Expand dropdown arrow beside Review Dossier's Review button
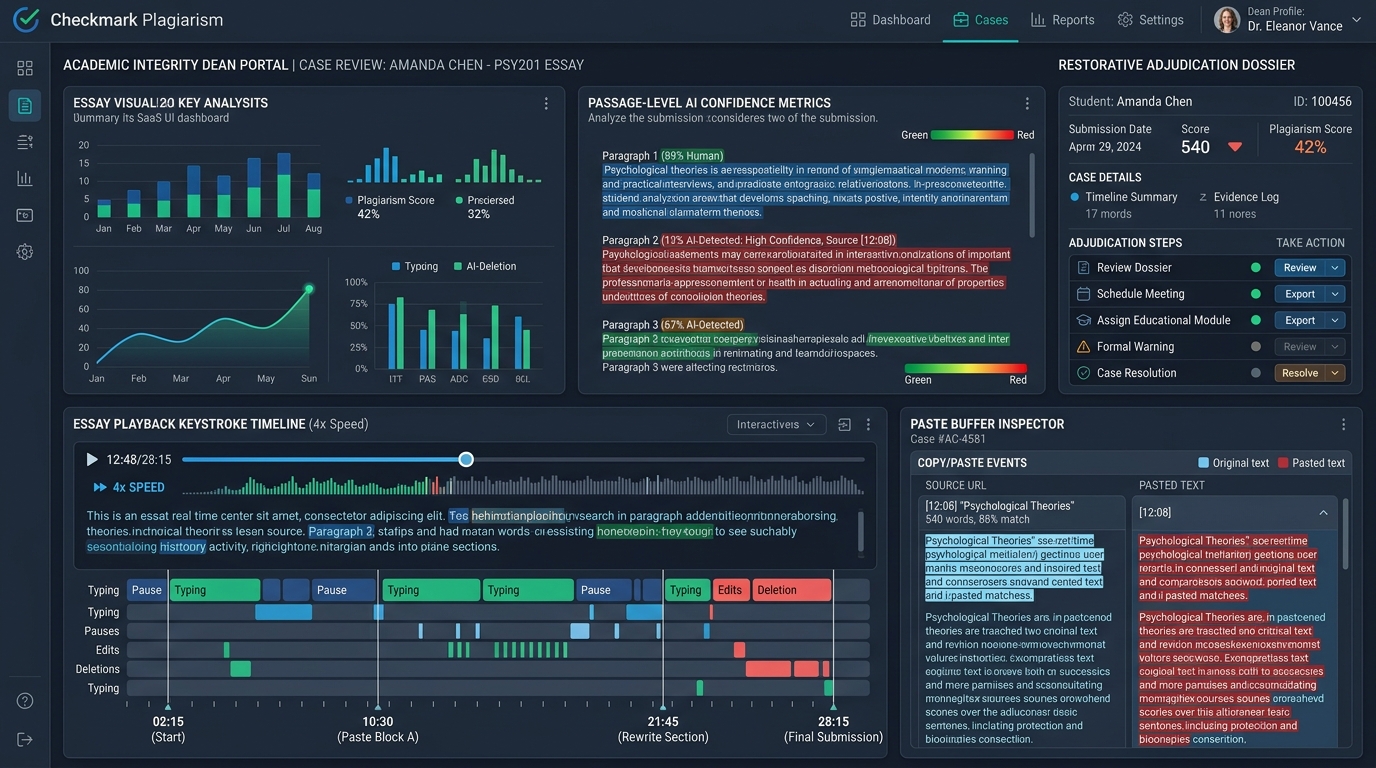The width and height of the screenshot is (1376, 768). (1335, 268)
